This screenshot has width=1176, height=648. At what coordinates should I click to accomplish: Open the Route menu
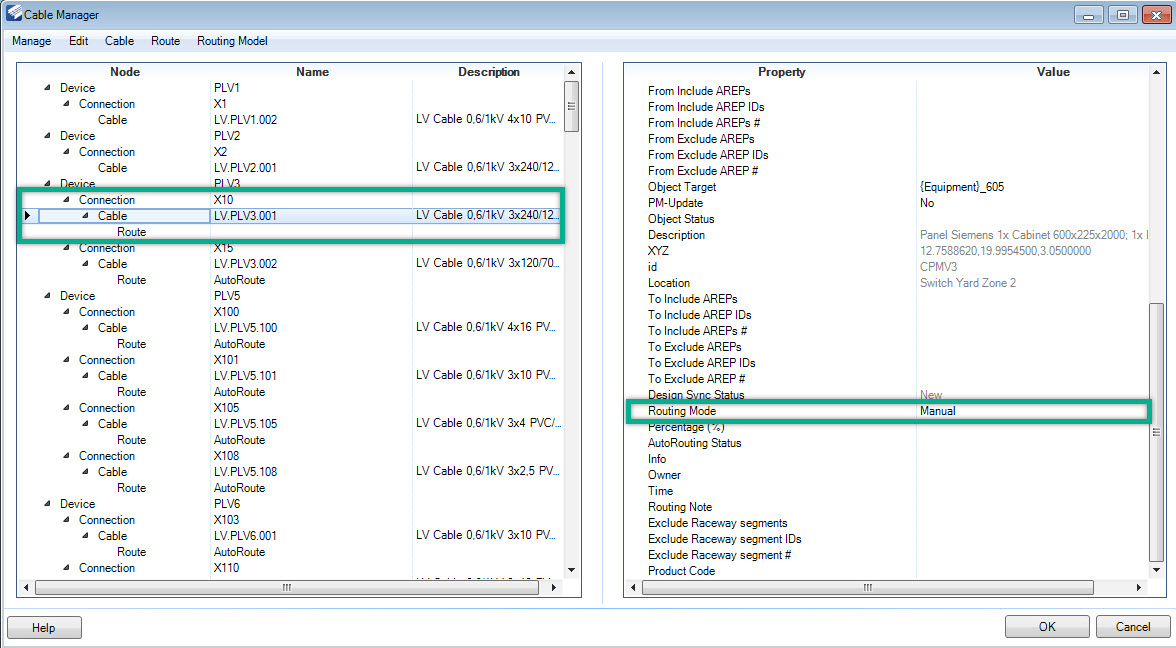pyautogui.click(x=165, y=41)
